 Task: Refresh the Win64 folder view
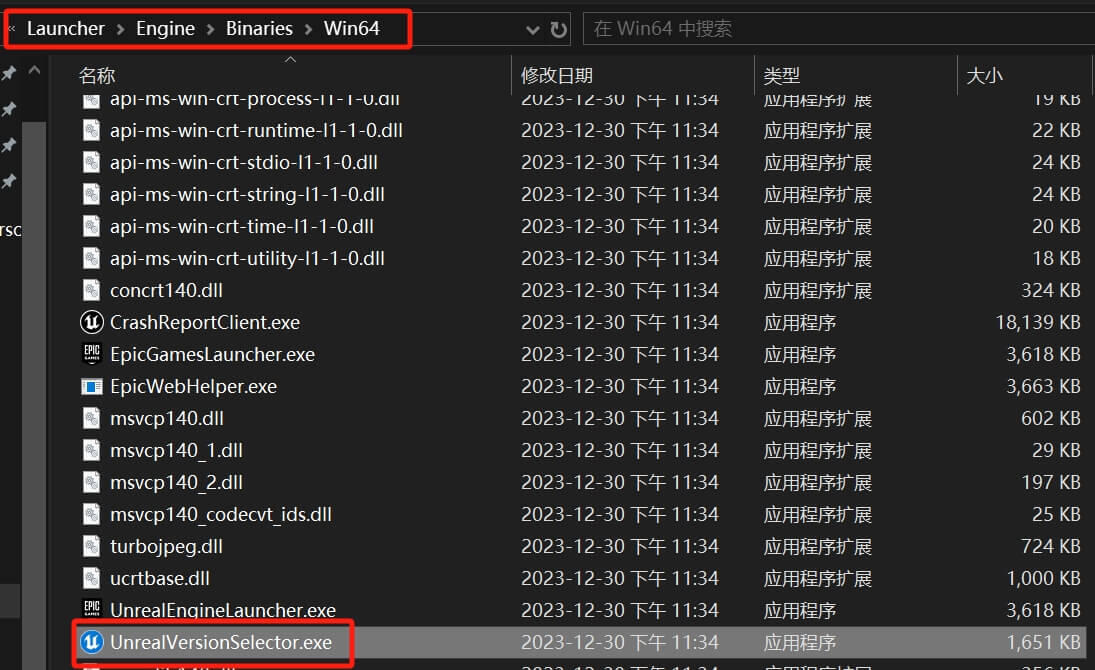click(558, 29)
